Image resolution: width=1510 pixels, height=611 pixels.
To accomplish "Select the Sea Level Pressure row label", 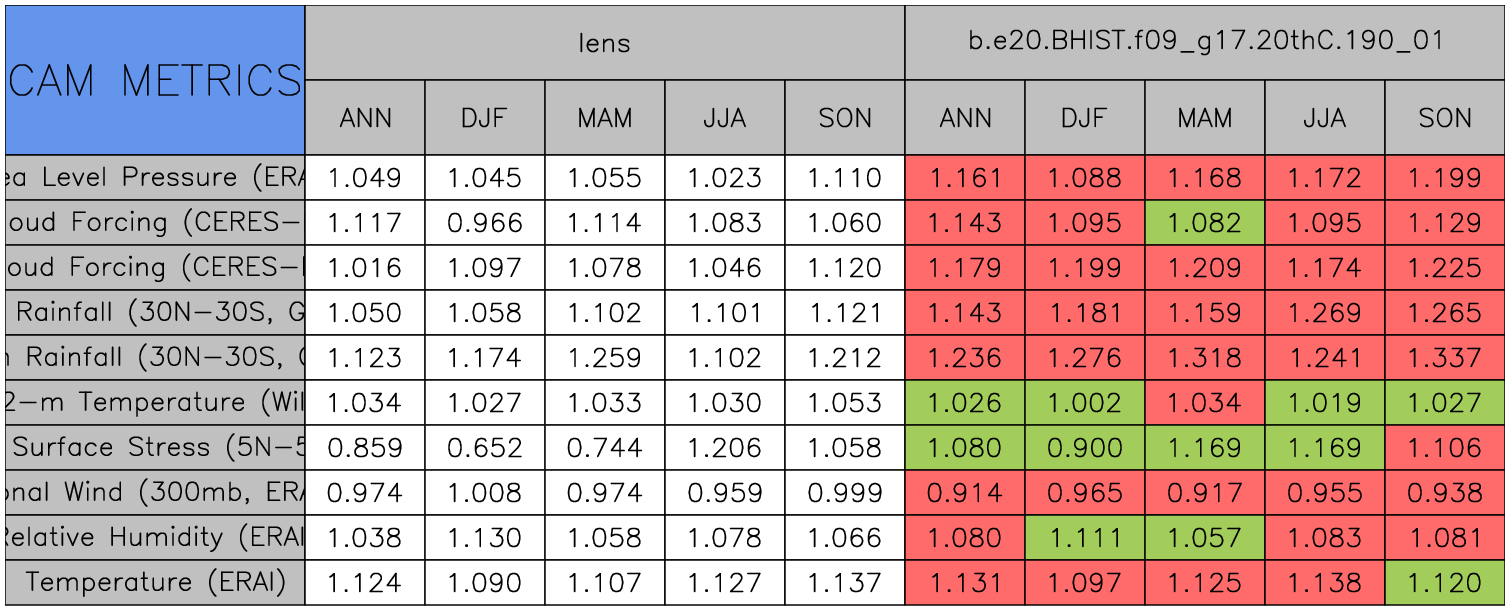I will point(155,178).
